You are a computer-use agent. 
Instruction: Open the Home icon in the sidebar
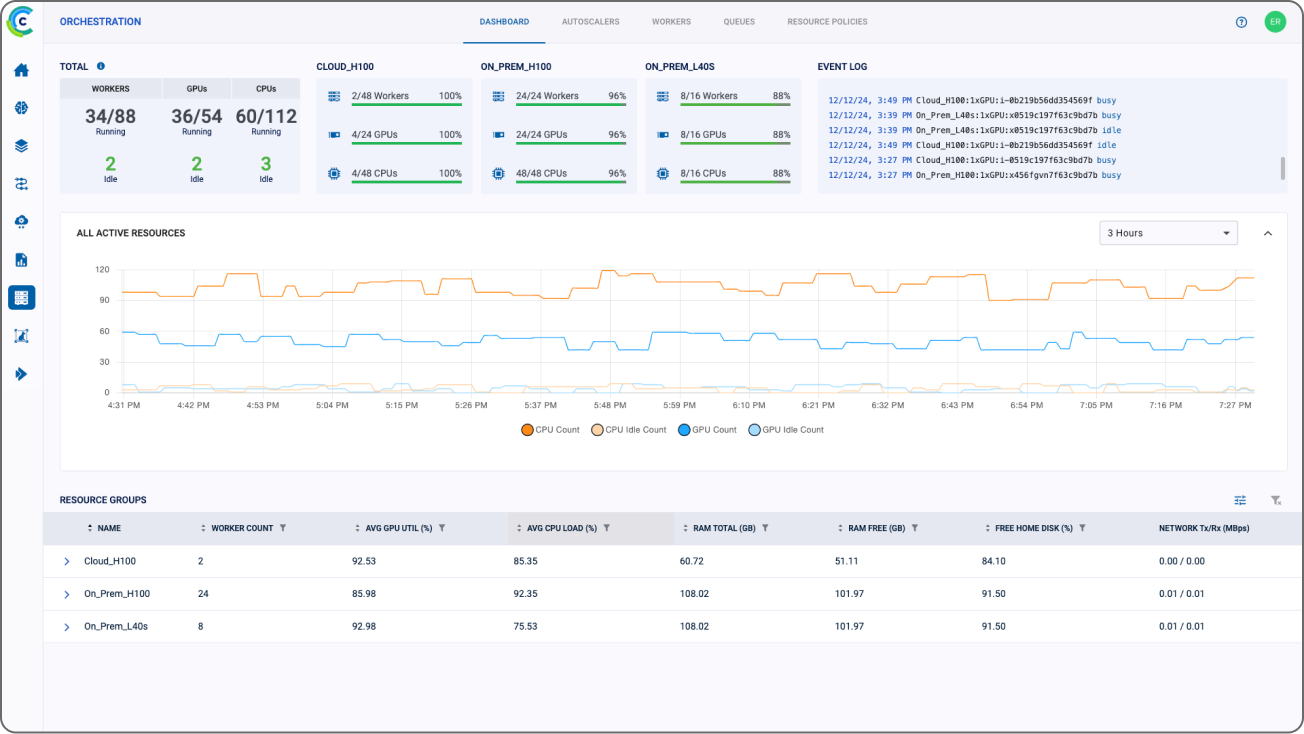20,70
